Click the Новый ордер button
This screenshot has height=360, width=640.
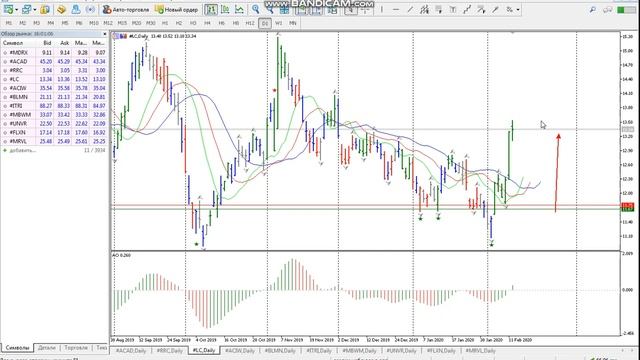pos(177,9)
